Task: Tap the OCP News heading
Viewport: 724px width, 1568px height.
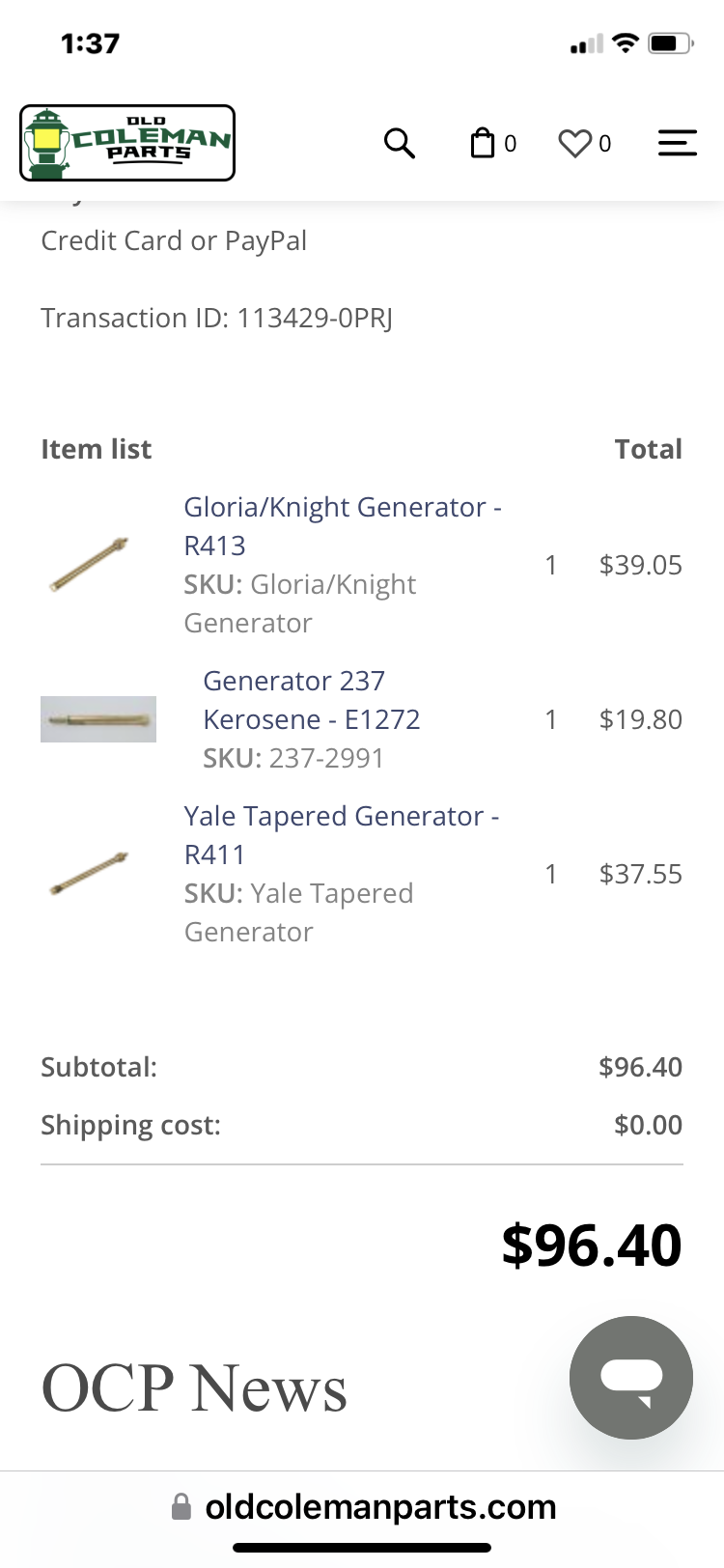Action: 194,1388
